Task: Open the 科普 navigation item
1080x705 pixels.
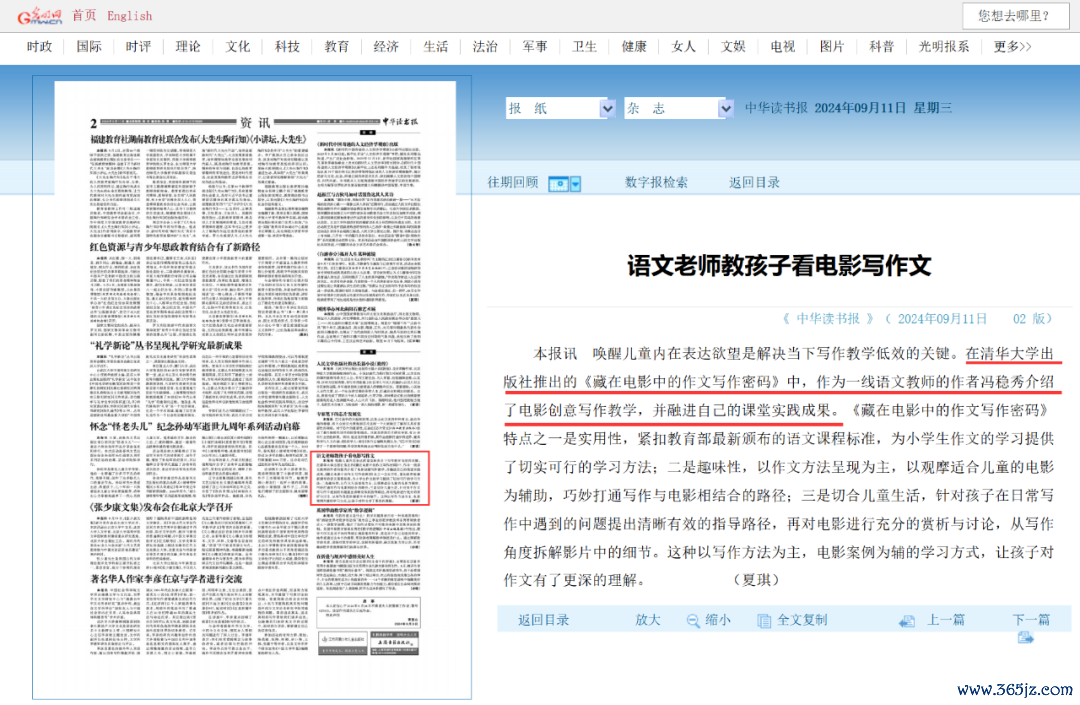Action: click(882, 47)
